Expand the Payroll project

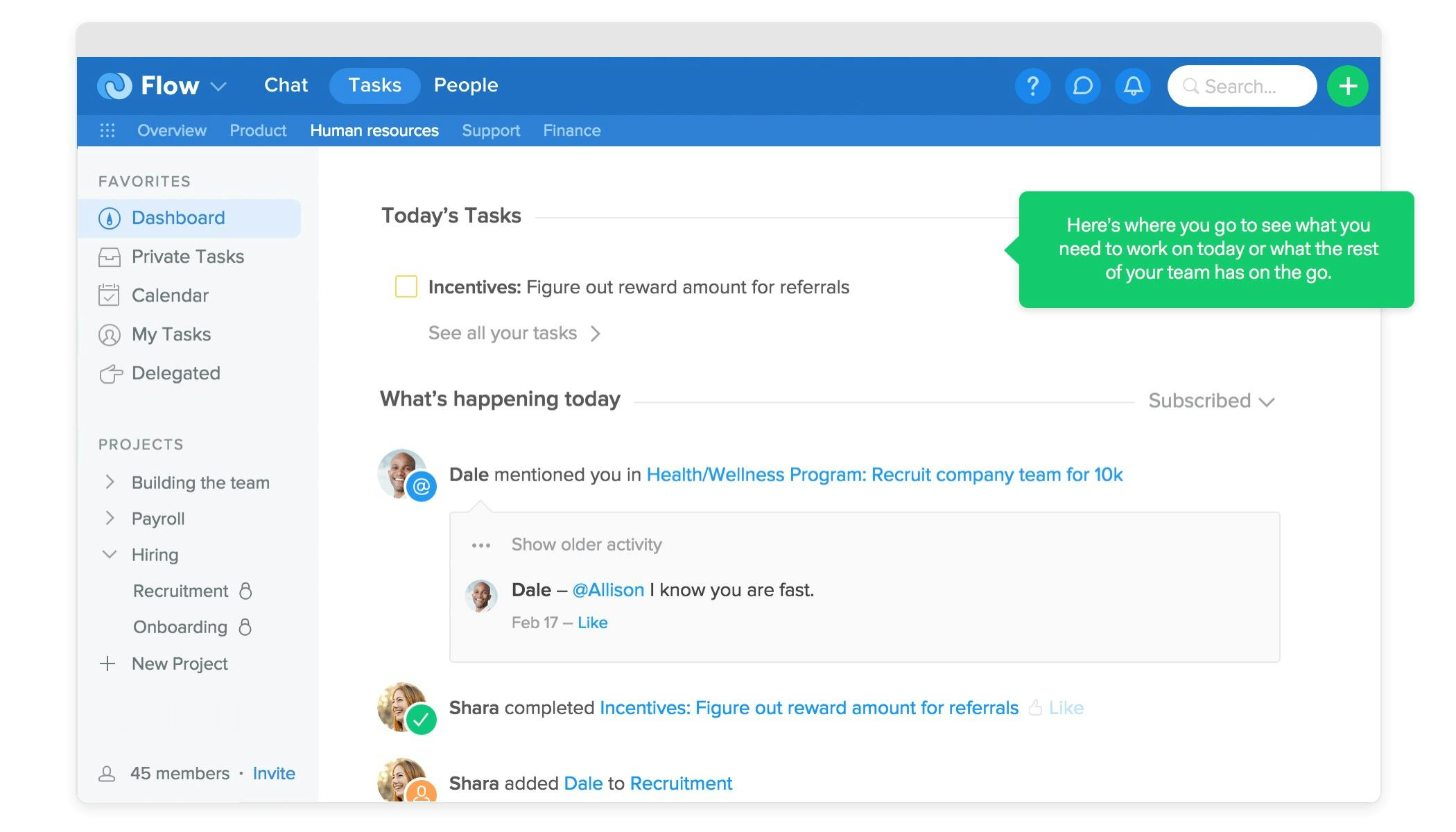(110, 518)
